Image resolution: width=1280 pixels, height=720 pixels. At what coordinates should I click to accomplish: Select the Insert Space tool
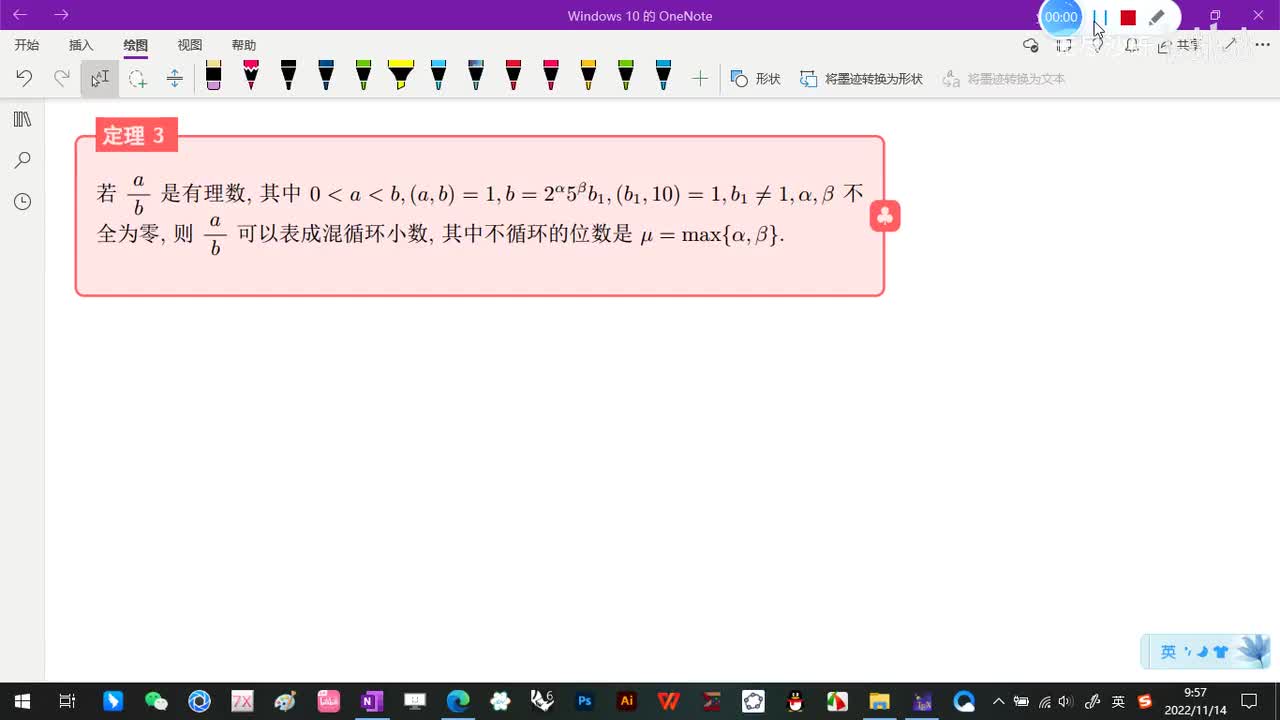(175, 78)
